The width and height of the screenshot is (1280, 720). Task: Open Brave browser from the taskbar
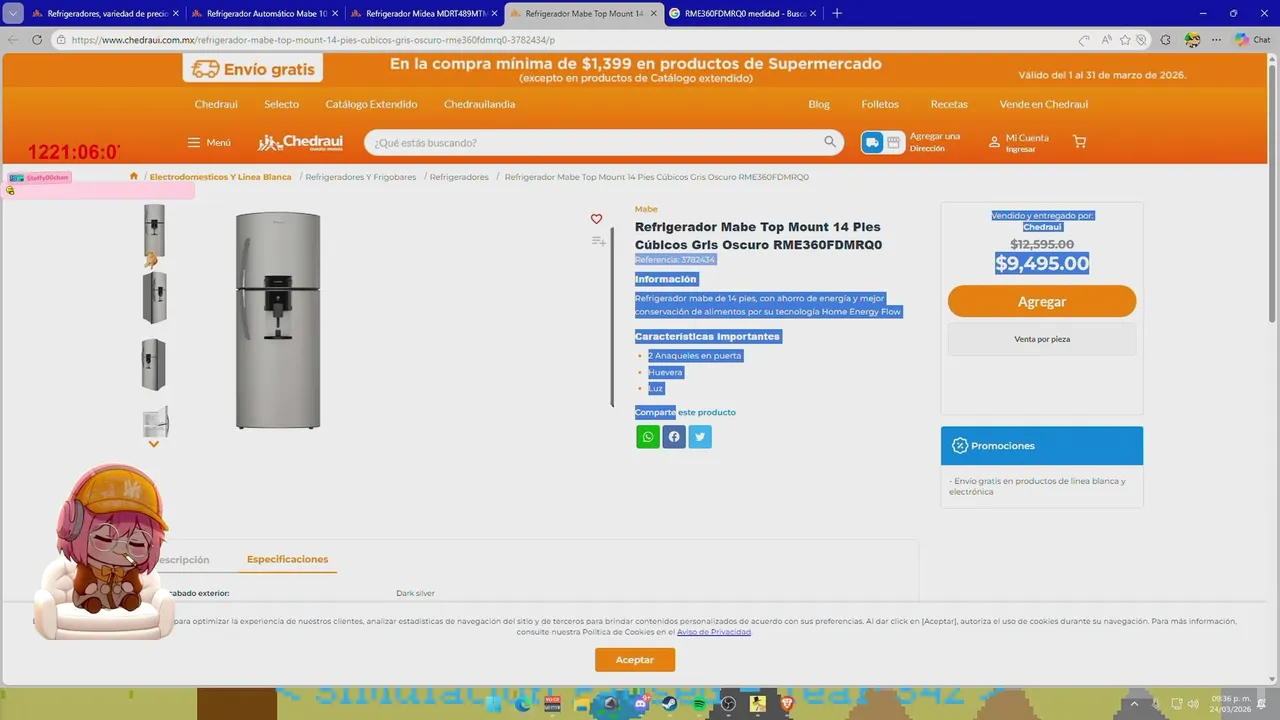point(787,704)
